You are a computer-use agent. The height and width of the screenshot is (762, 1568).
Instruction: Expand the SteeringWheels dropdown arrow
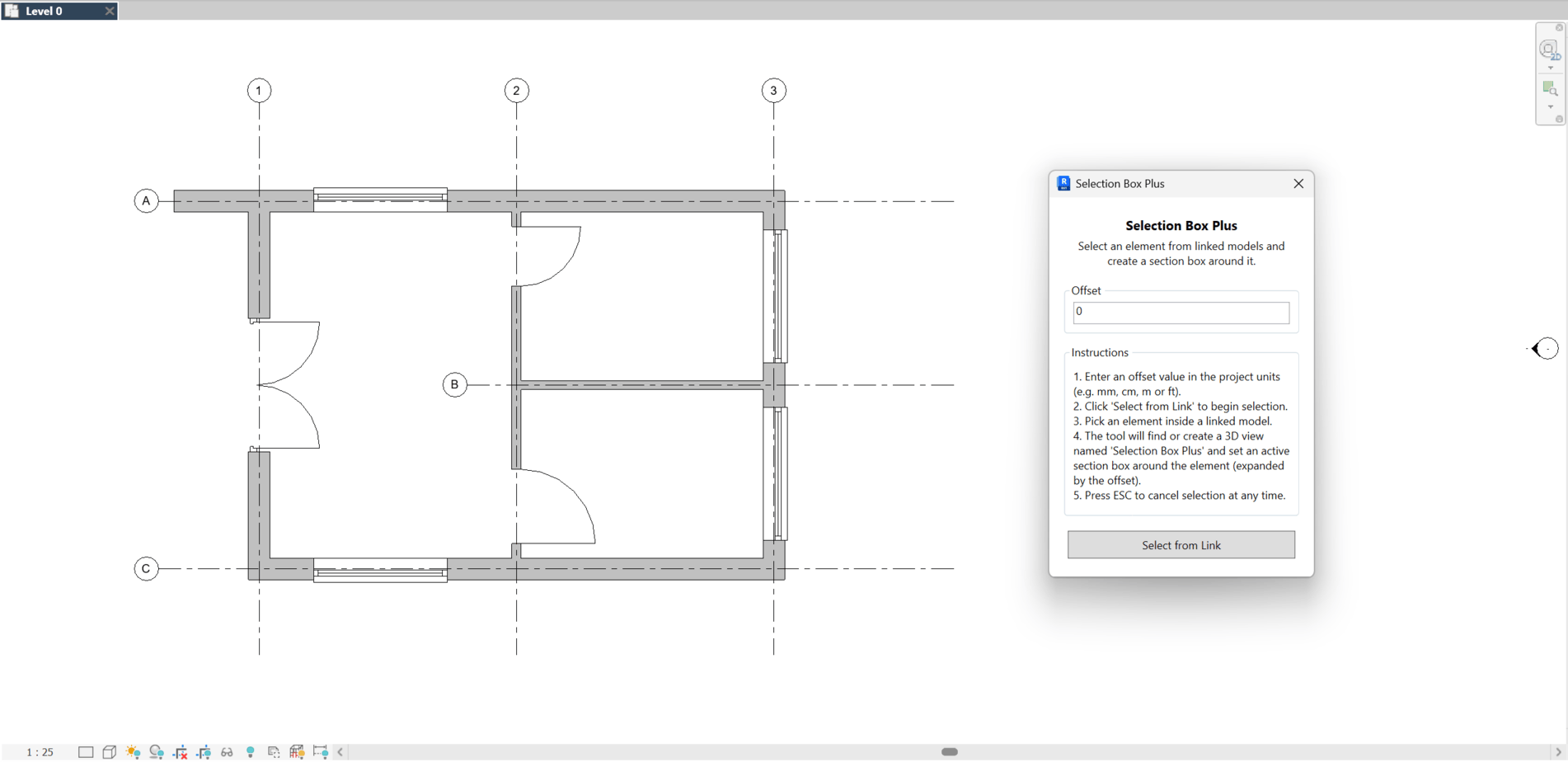click(1550, 68)
